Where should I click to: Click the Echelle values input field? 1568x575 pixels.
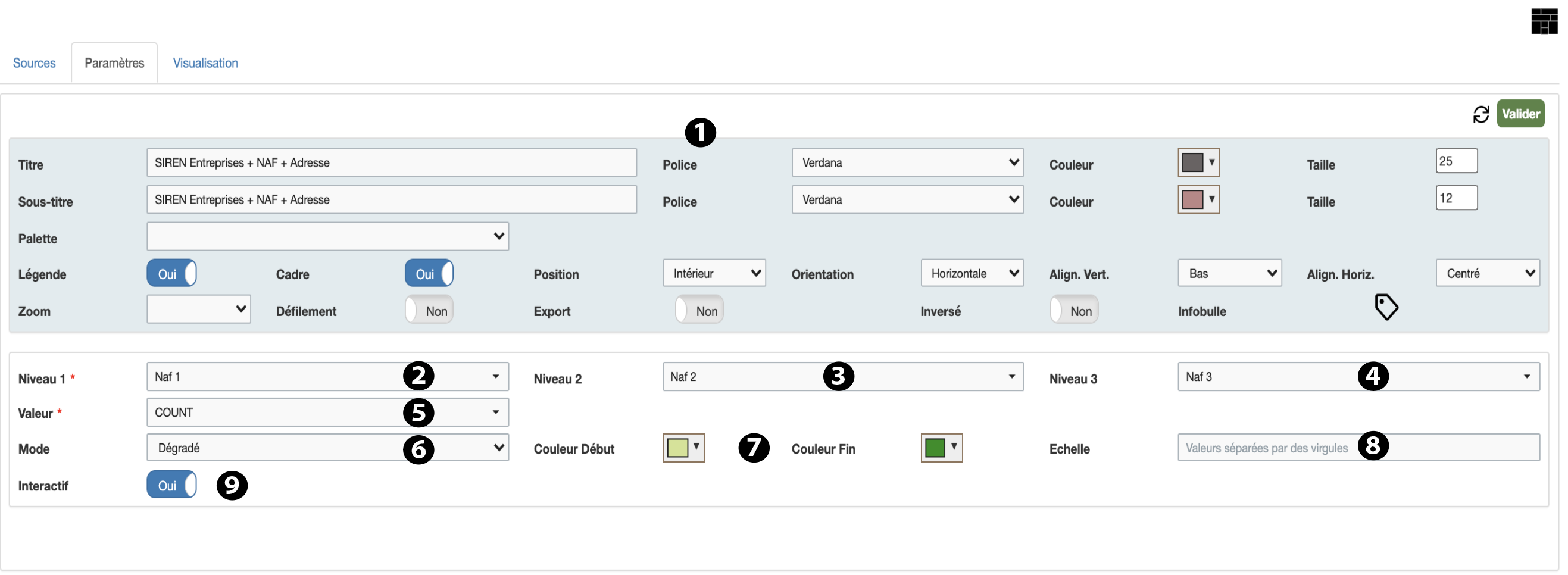pyautogui.click(x=1357, y=447)
